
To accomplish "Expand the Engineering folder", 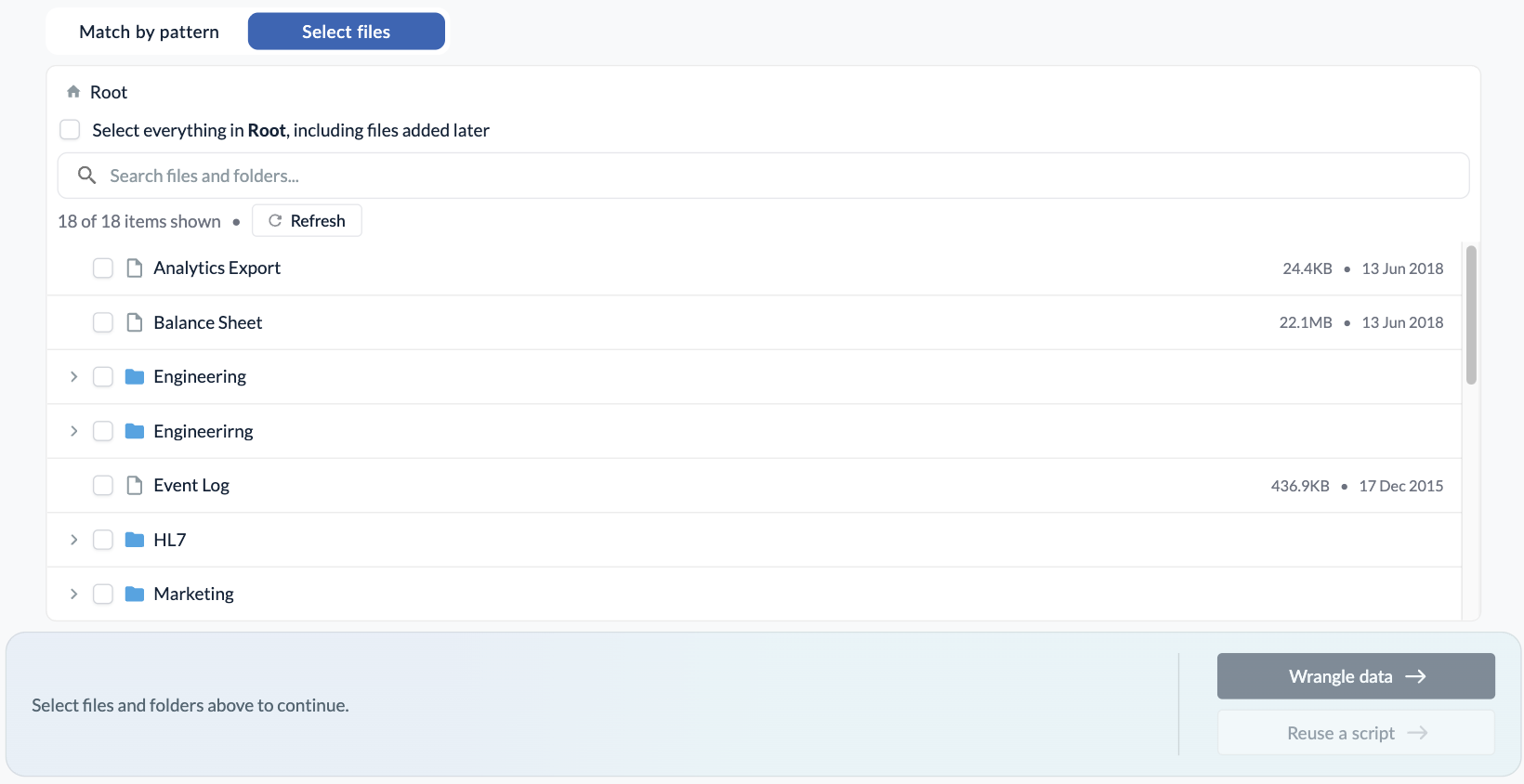I will click(74, 376).
